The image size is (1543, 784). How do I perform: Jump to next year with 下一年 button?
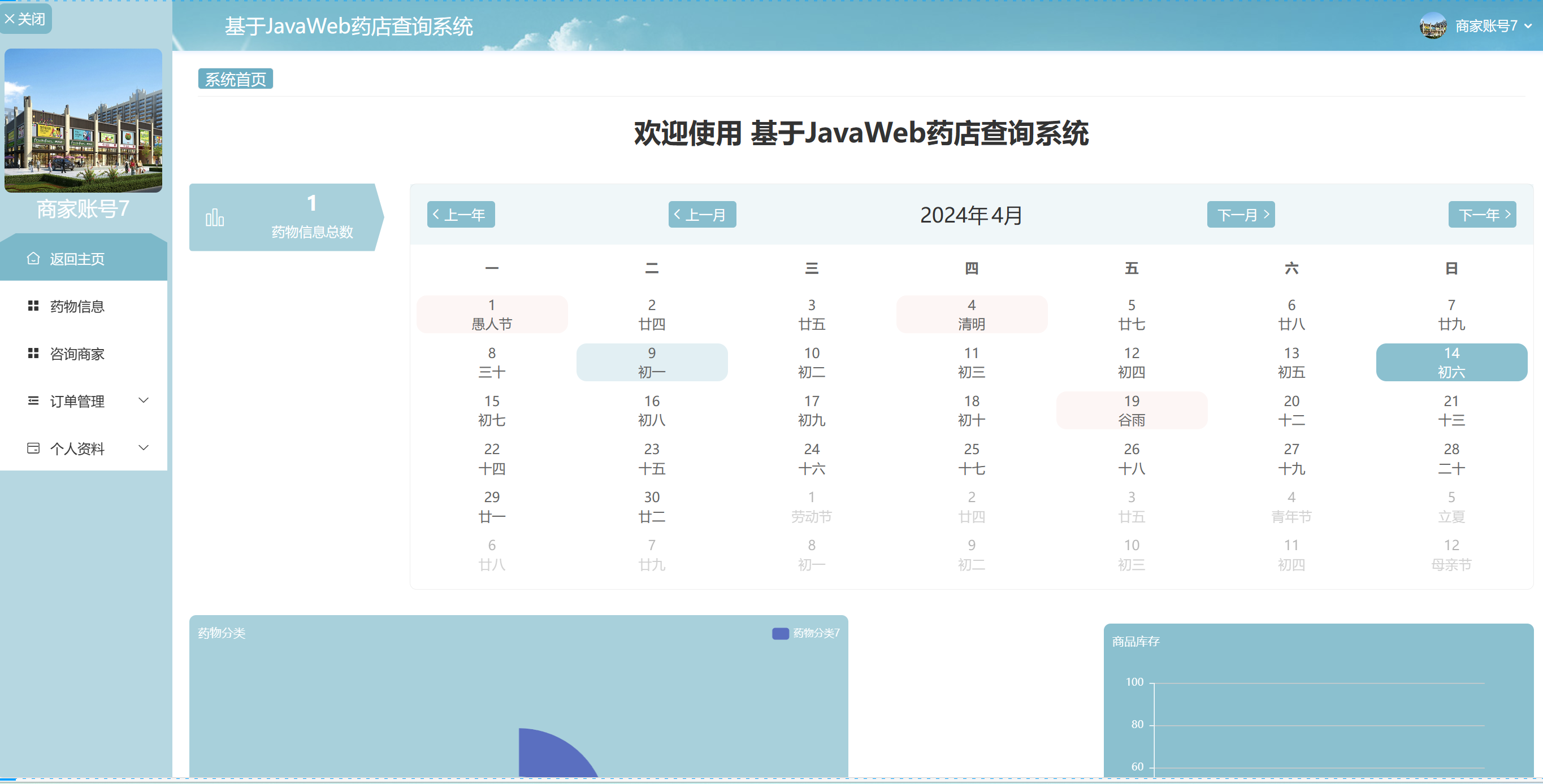point(1482,214)
